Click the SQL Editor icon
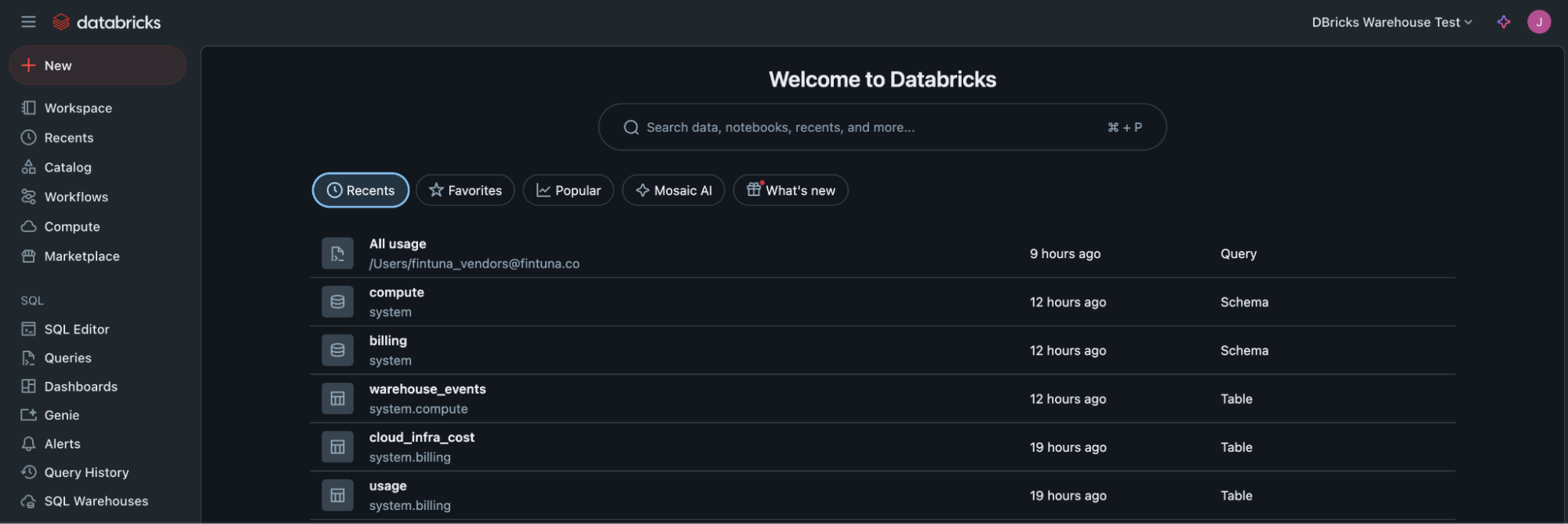The height and width of the screenshot is (524, 1568). (28, 329)
